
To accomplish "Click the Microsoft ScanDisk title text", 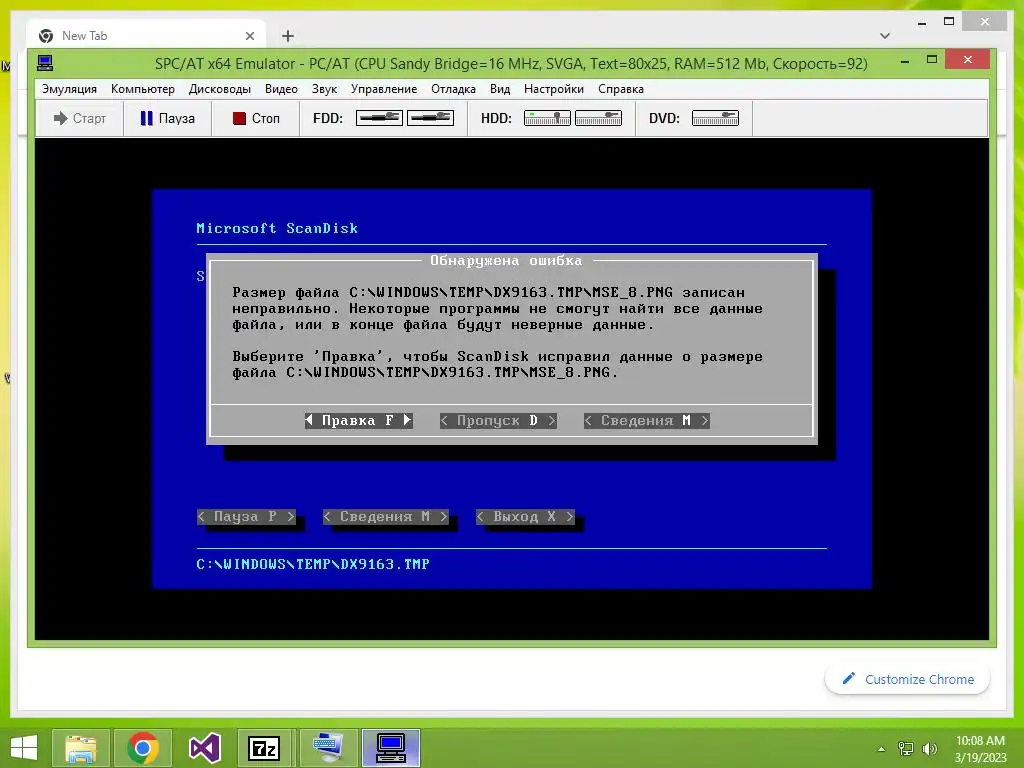I will pos(277,229).
